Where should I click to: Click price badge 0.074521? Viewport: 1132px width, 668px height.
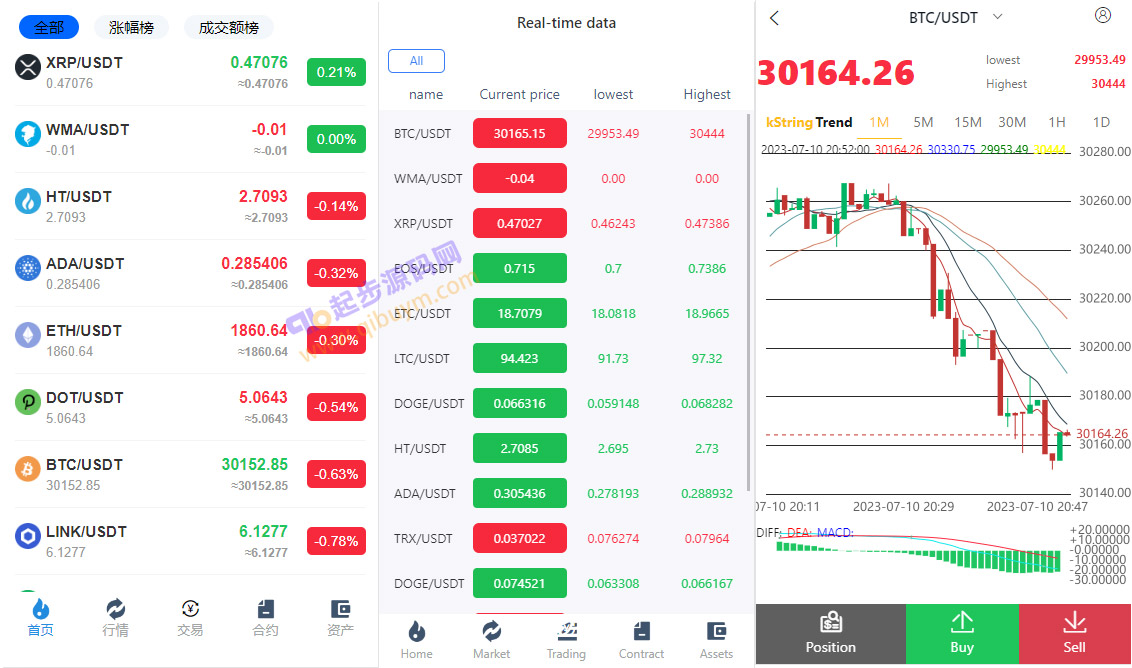(x=520, y=584)
